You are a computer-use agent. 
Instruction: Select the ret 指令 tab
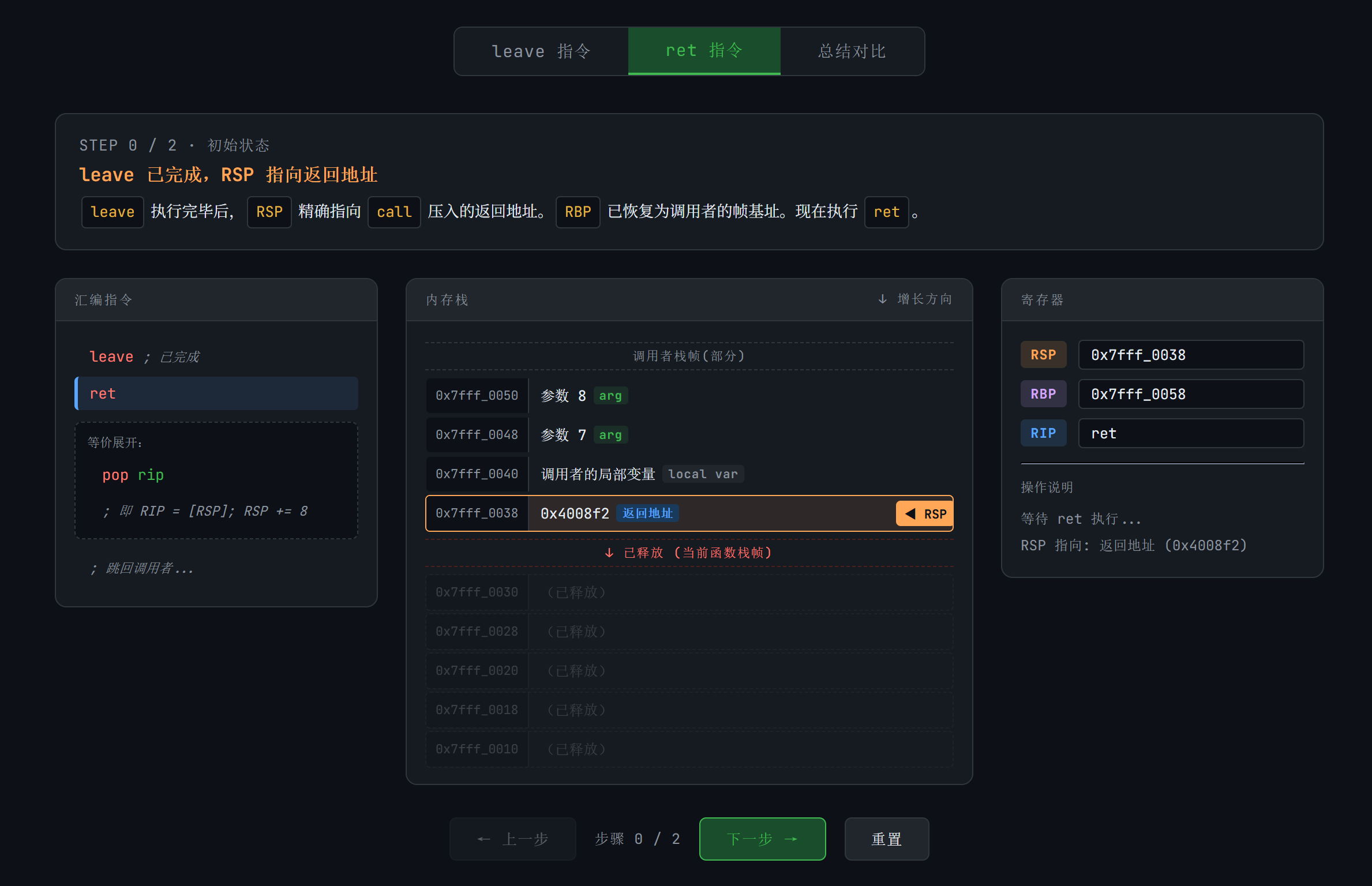704,51
